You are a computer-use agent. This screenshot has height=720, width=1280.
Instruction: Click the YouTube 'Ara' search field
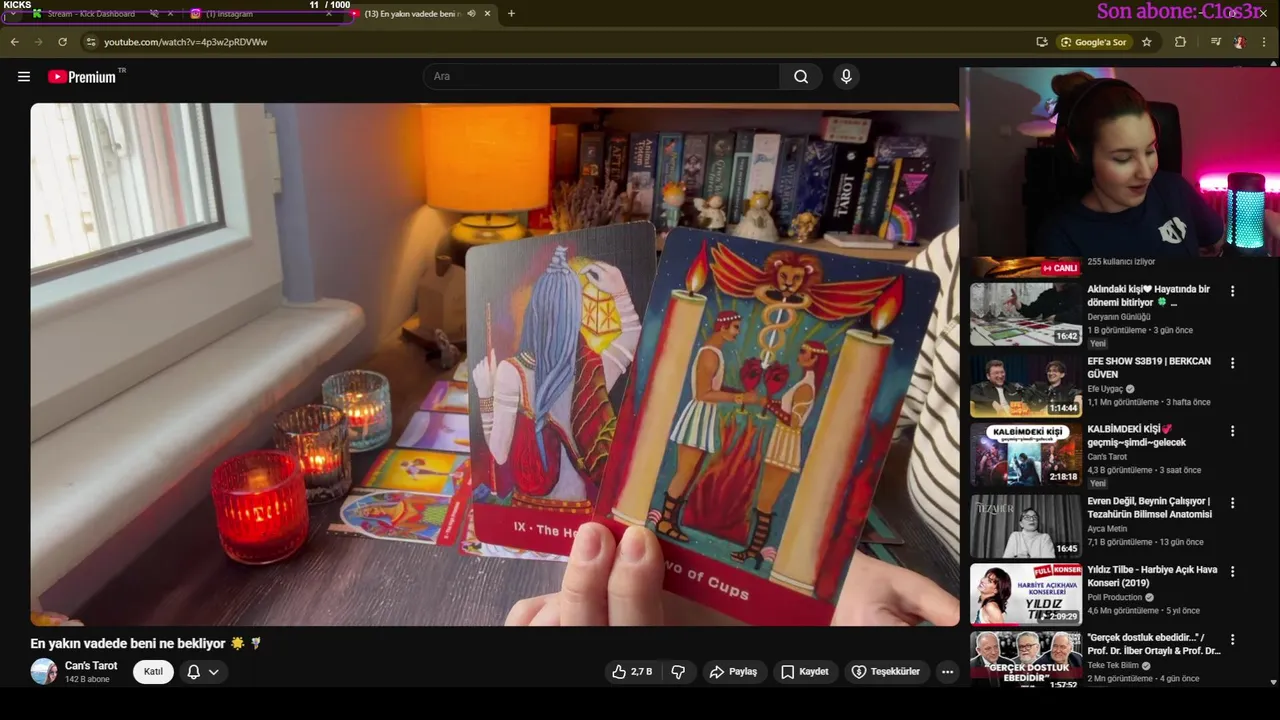pyautogui.click(x=601, y=76)
